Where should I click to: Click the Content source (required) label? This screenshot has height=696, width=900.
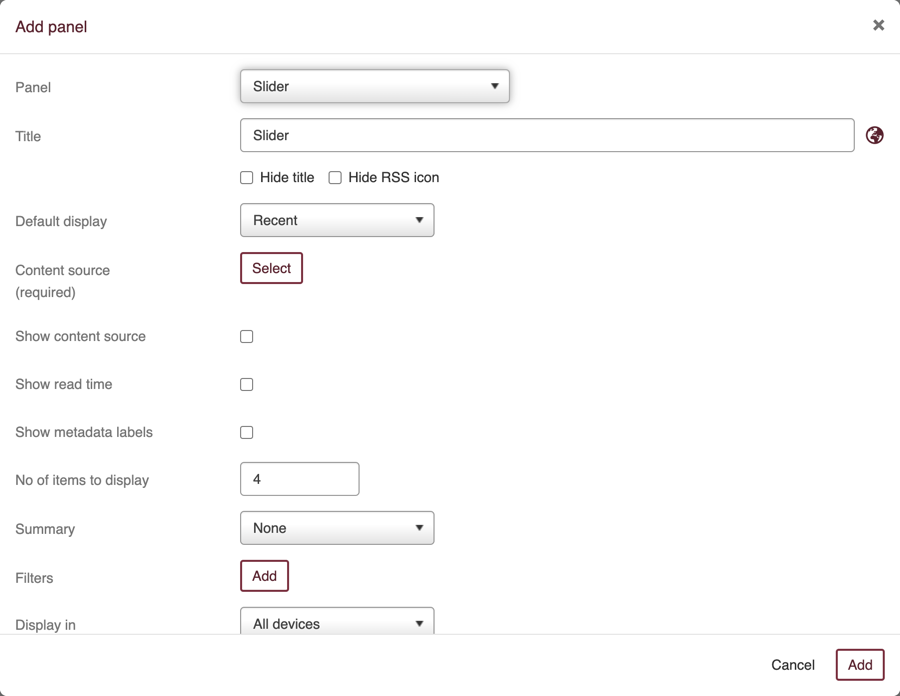[62, 281]
